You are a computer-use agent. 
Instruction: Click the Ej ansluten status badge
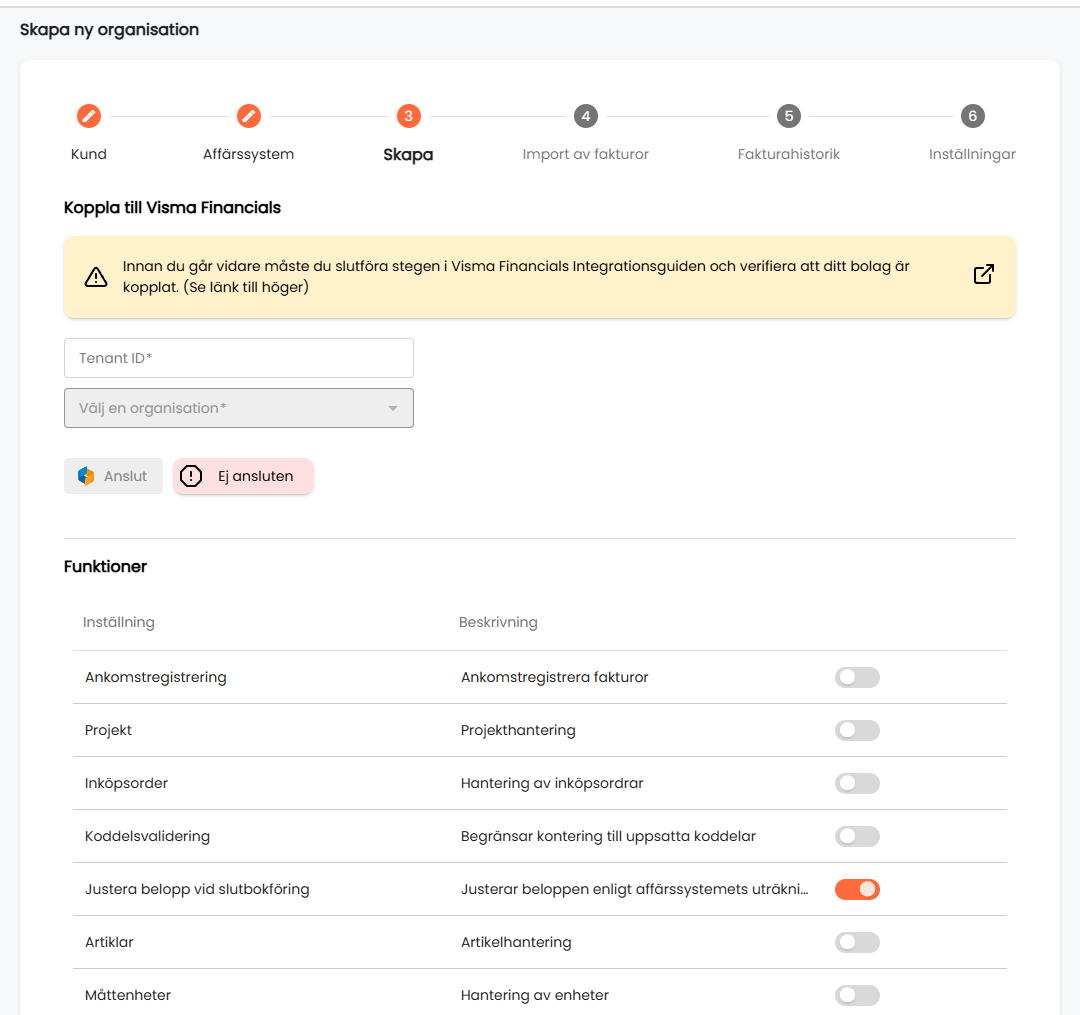[x=243, y=476]
